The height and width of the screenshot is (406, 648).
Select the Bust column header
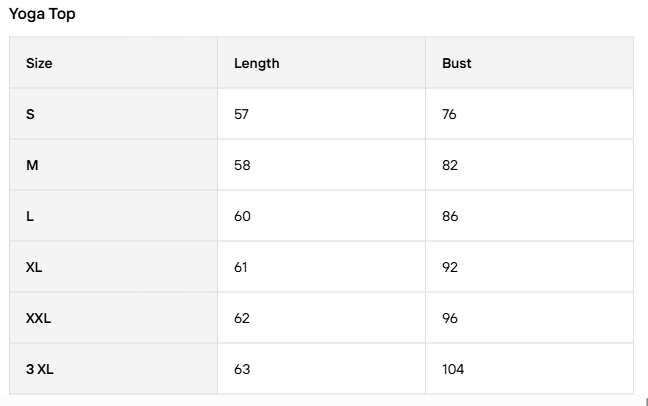click(456, 63)
